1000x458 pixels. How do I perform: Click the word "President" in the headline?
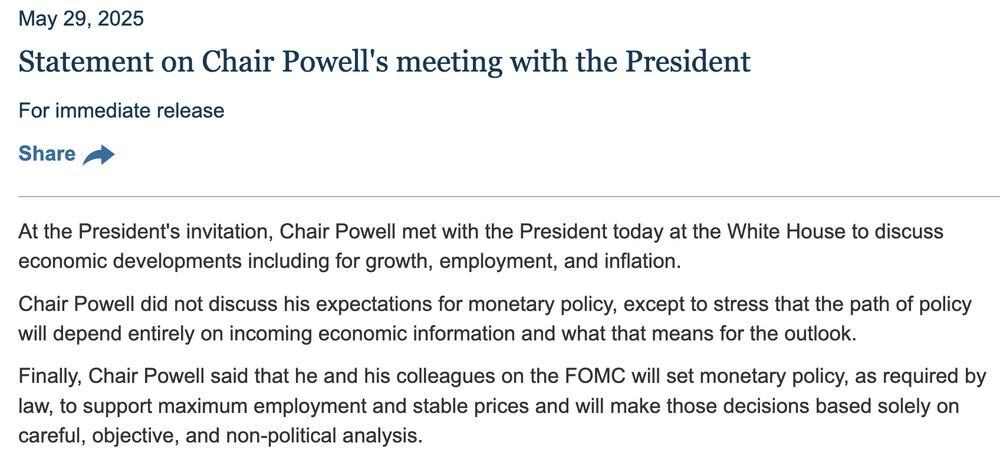(687, 62)
